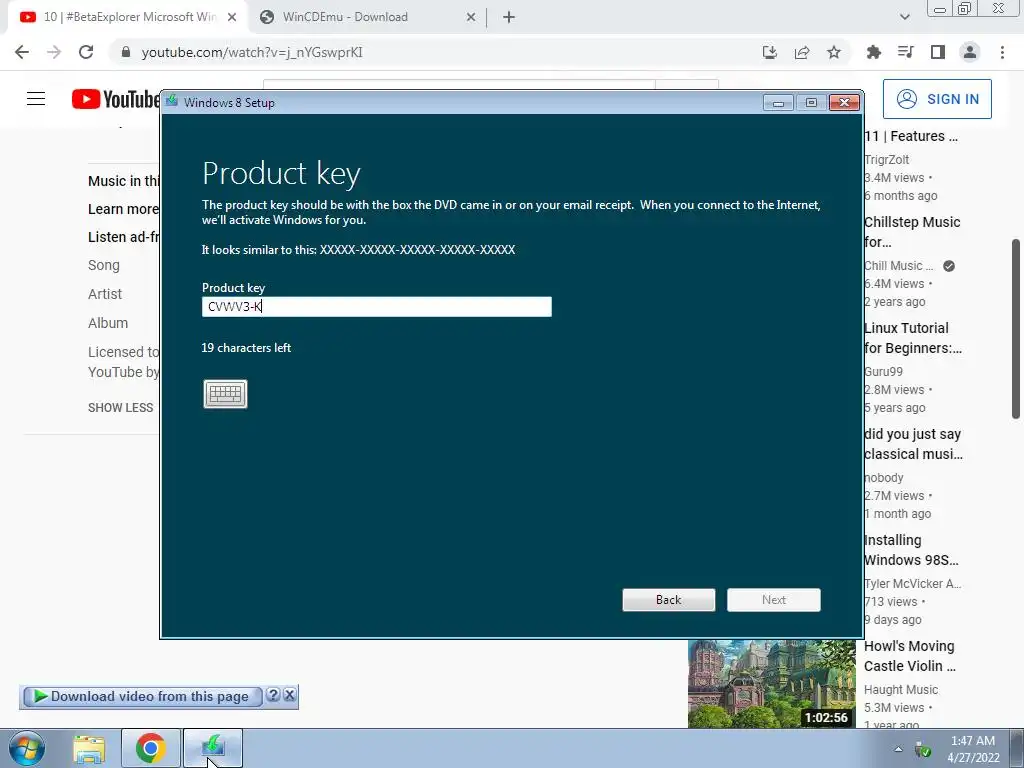Screen dimensions: 1024x768
Task: Click the install/download page icon in address bar
Action: click(770, 52)
